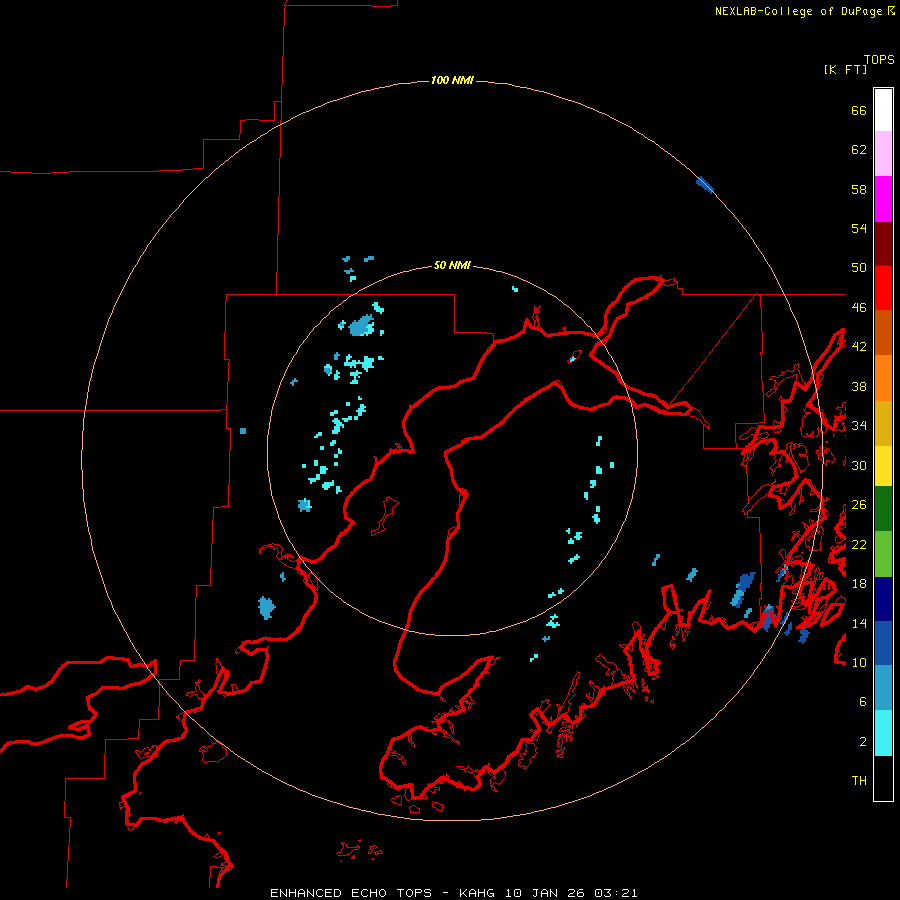This screenshot has width=900, height=900.
Task: Click the legend value 50
Action: [859, 268]
